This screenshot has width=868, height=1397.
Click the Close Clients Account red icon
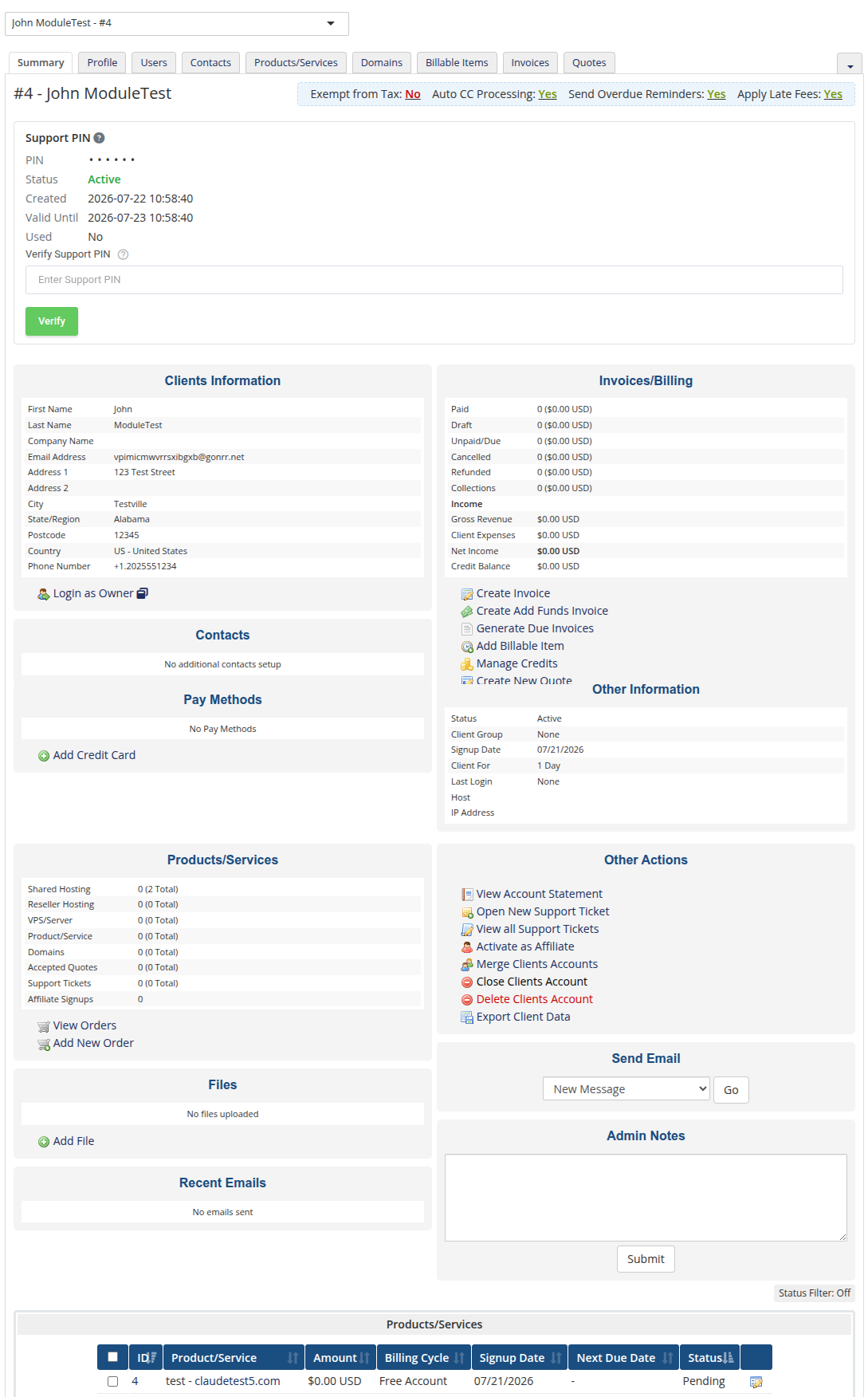click(x=467, y=982)
